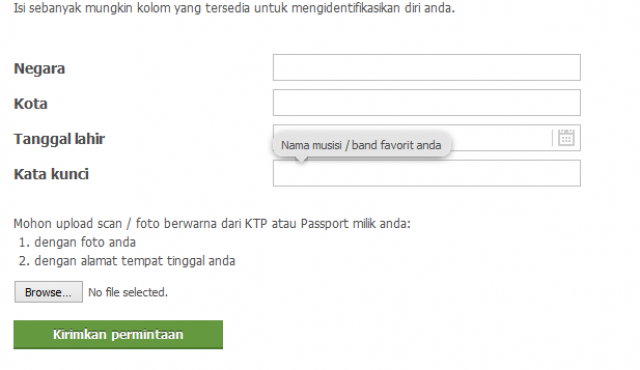Click the word 'Passport' in upload instructions
This screenshot has height=370, width=640.
point(324,224)
